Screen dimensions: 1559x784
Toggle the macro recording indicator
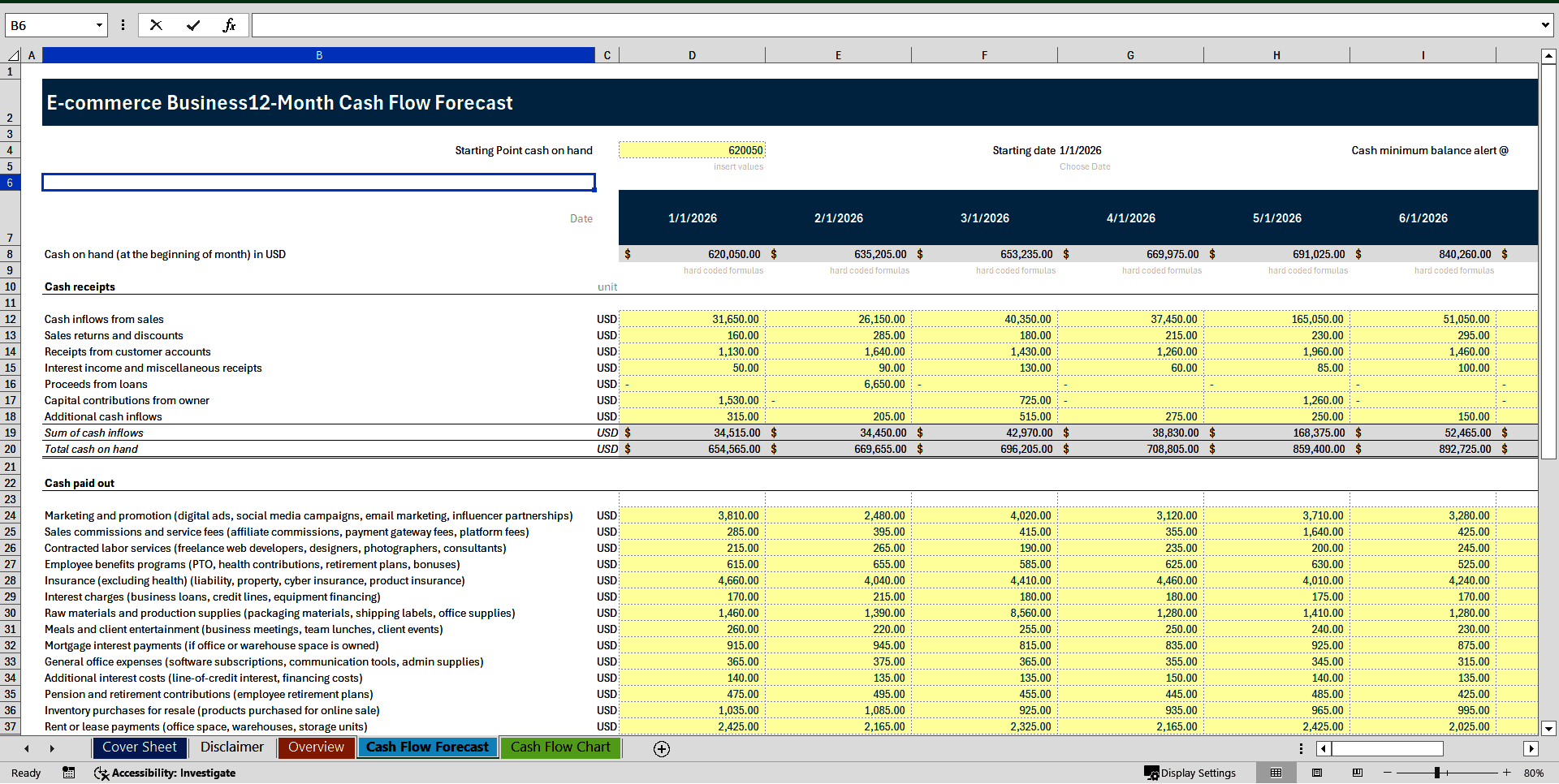point(69,773)
